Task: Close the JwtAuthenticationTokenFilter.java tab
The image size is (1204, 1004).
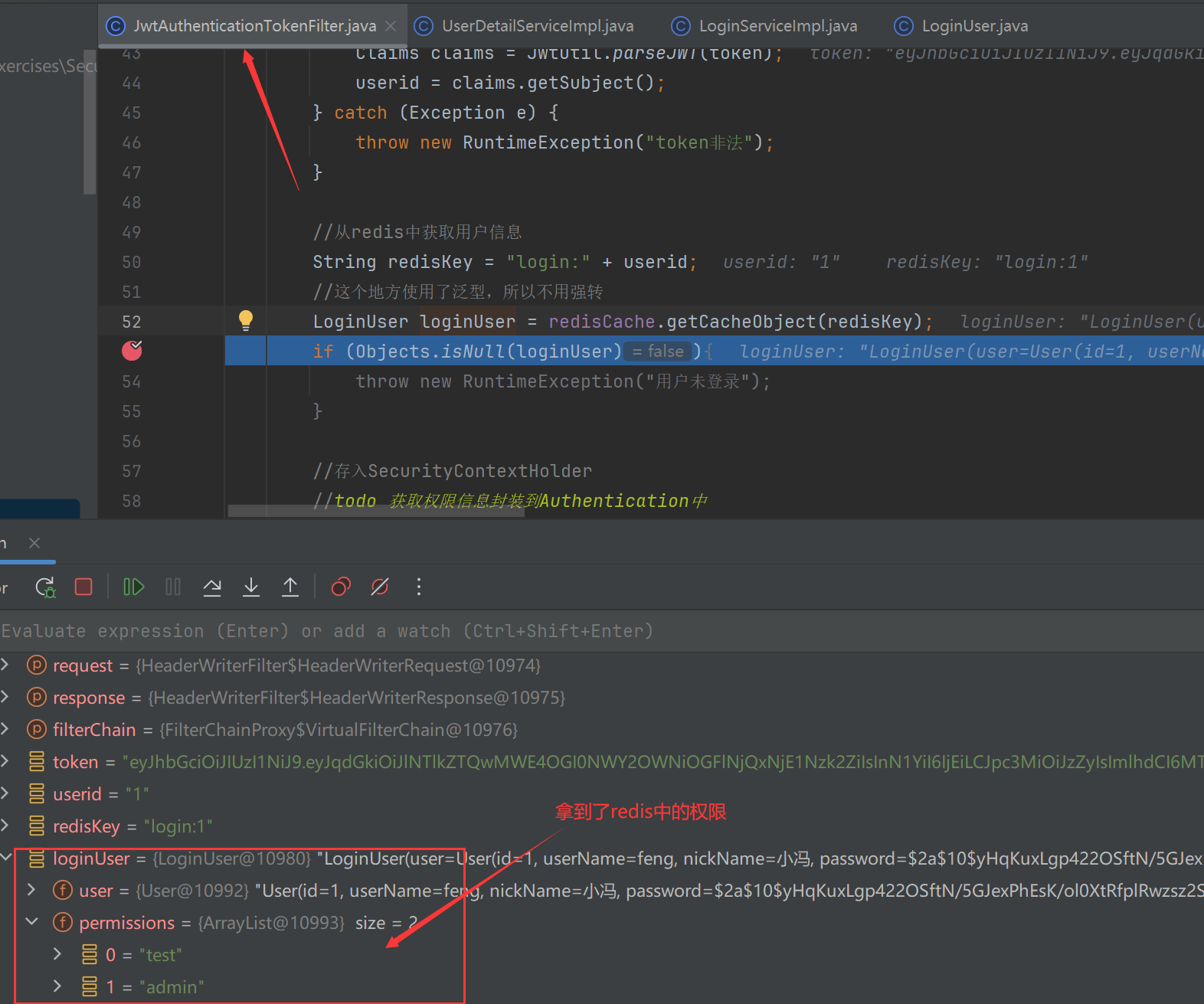Action: [391, 26]
